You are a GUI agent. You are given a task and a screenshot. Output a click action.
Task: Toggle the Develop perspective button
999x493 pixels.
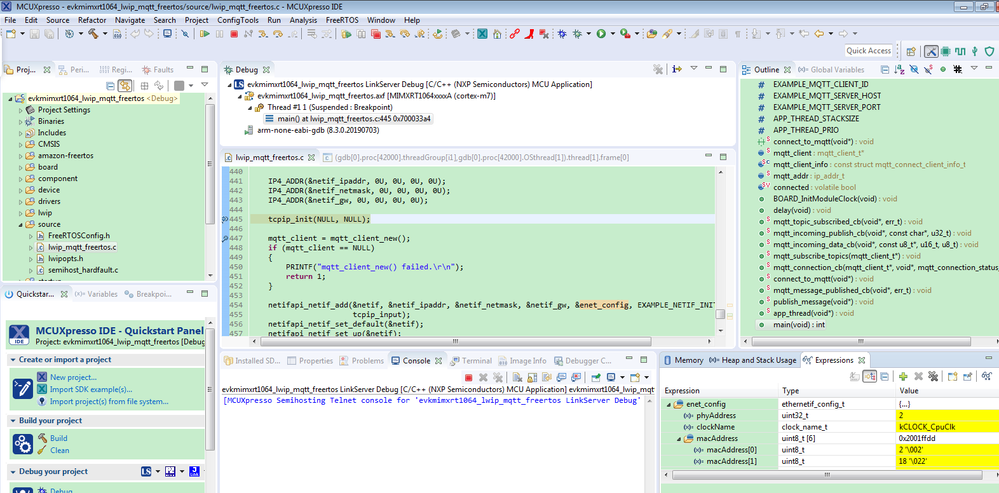click(x=931, y=51)
